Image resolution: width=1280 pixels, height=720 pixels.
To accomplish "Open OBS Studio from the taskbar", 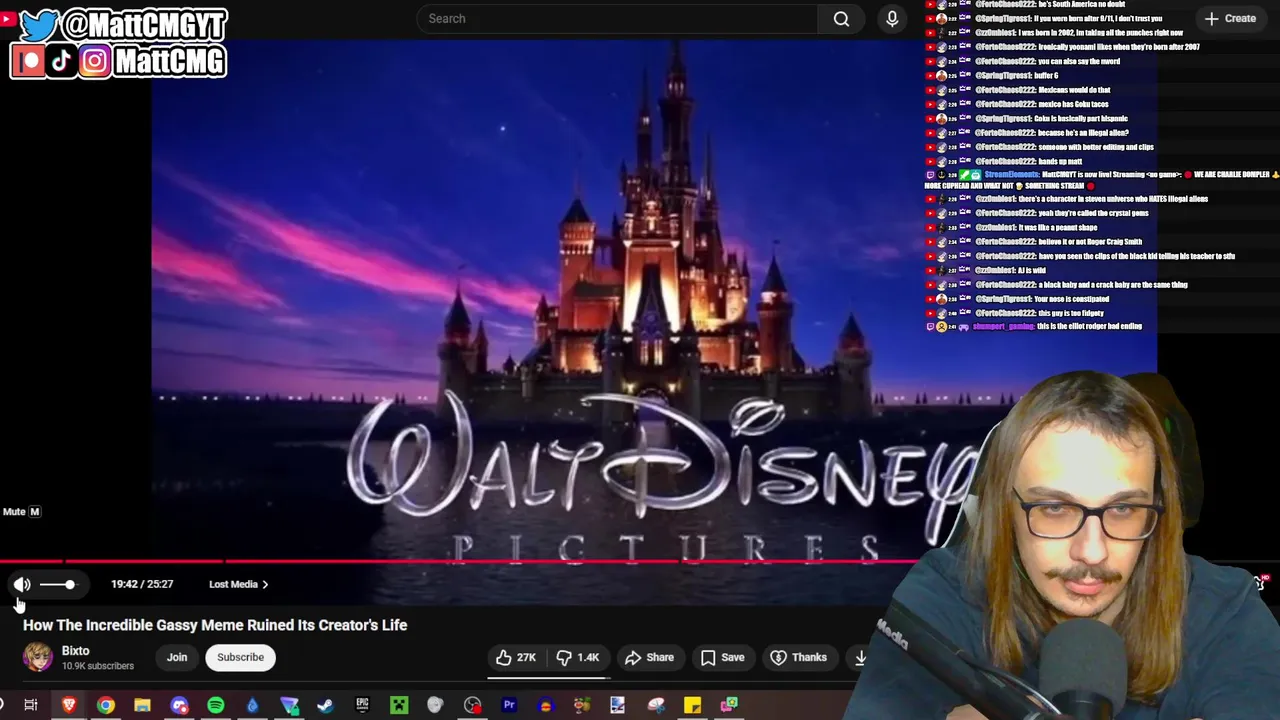I will click(472, 705).
